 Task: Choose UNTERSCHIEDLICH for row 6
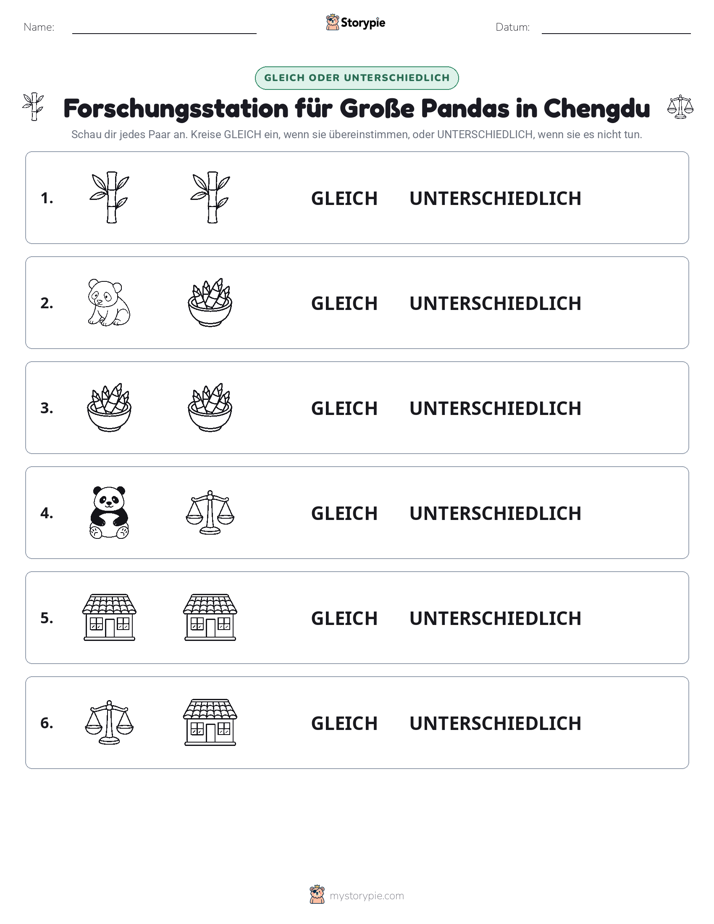pyautogui.click(x=495, y=723)
